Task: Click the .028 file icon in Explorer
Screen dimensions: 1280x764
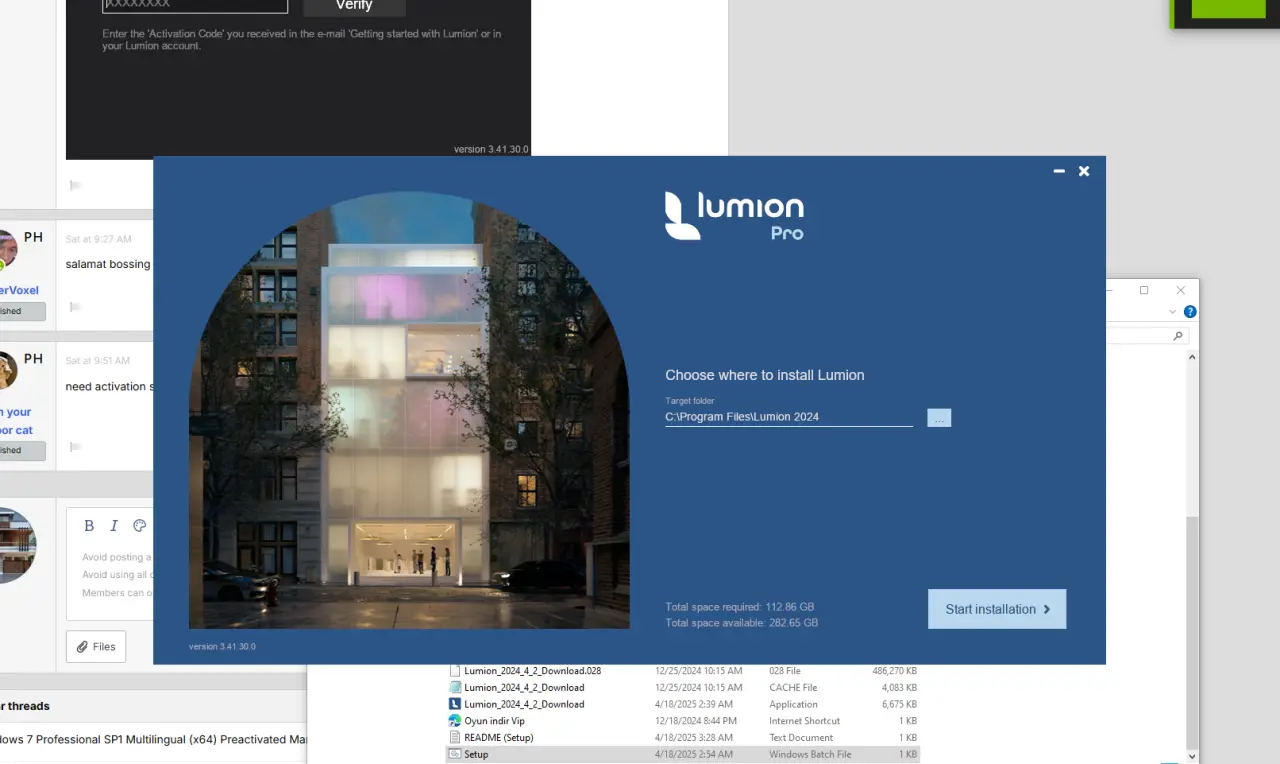Action: (x=455, y=671)
